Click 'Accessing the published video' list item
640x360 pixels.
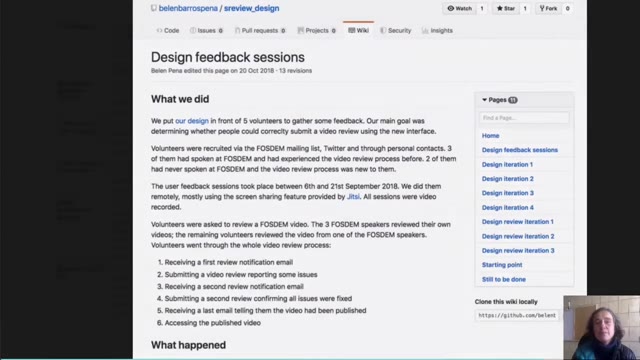[x=212, y=323]
